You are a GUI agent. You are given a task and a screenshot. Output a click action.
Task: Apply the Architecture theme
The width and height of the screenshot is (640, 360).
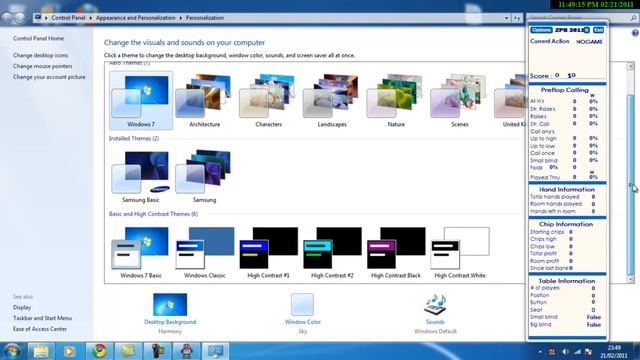(204, 100)
